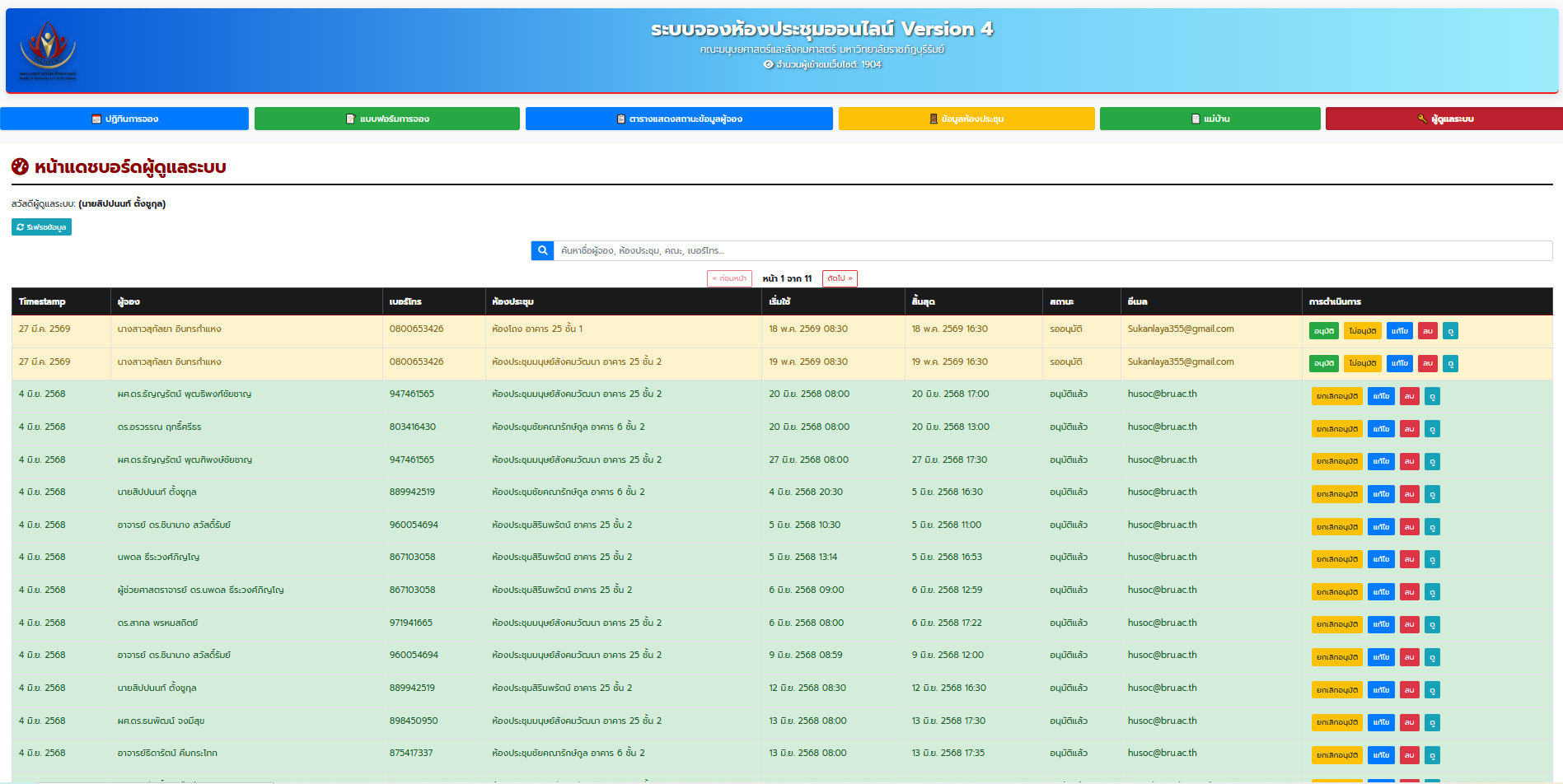This screenshot has height=784, width=1563.
Task: Delete the booking with phone 971941665
Action: point(1410,624)
